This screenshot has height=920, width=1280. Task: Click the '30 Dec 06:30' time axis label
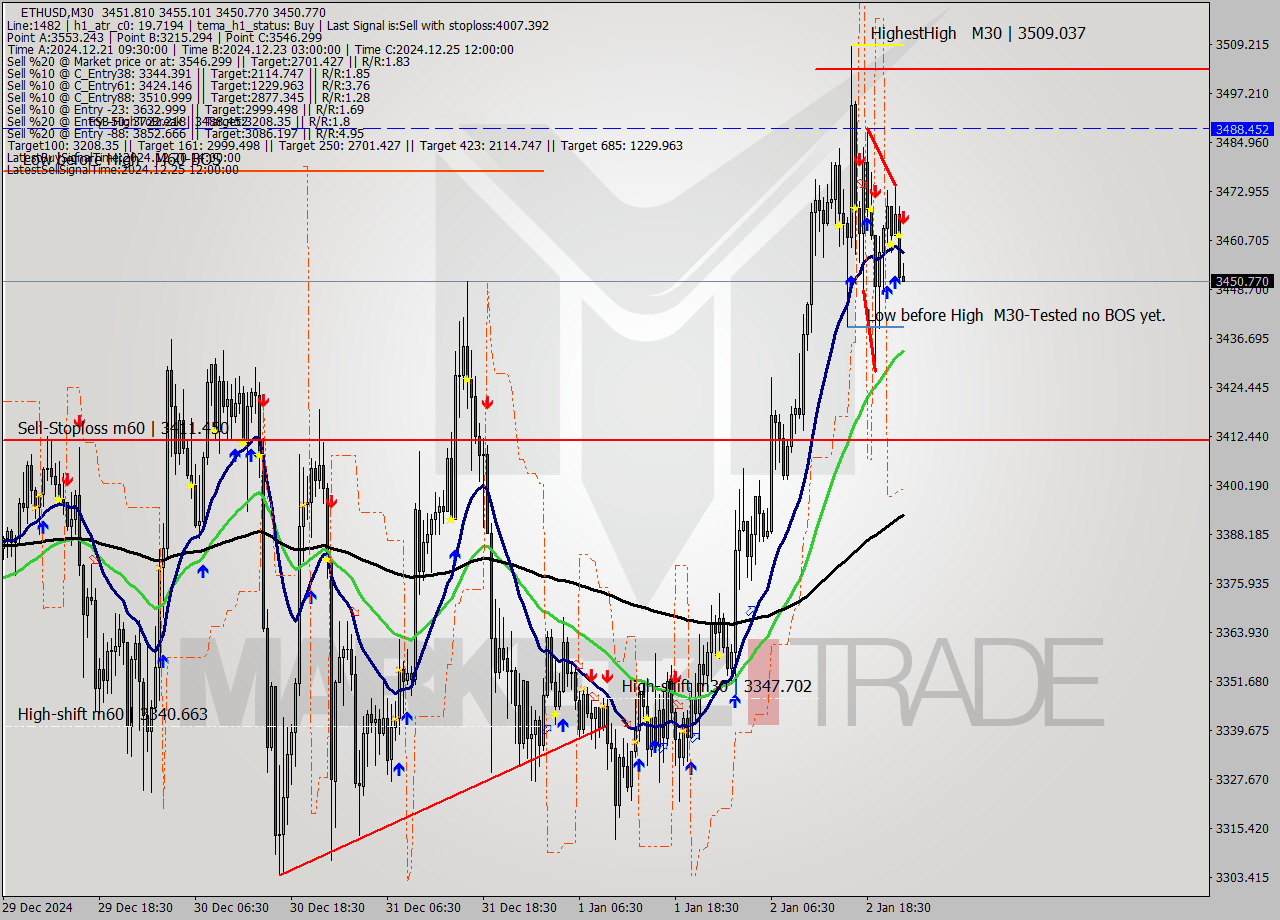(231, 908)
